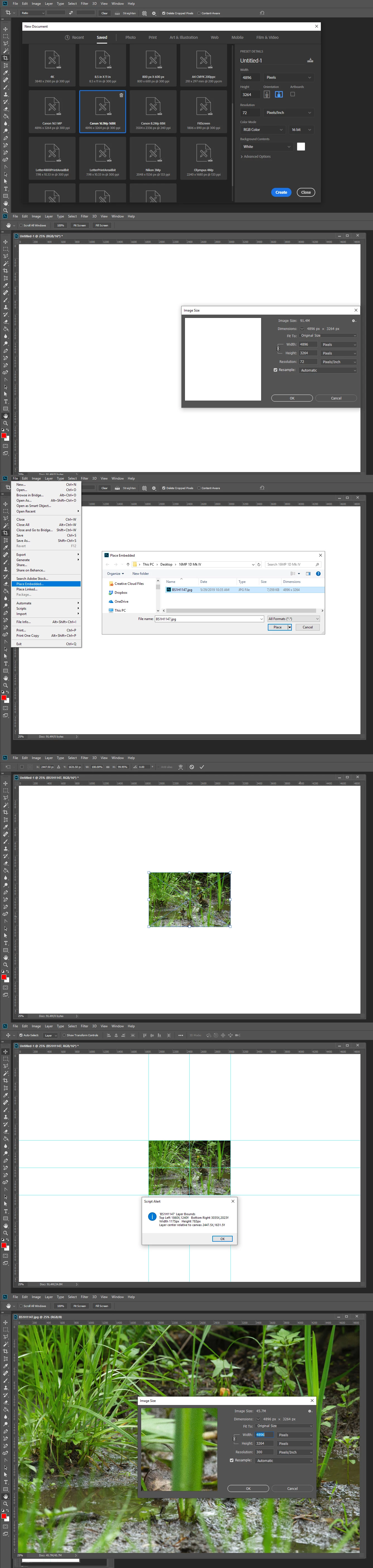Click the crop reset arrow above New Document dialog

[262, 13]
